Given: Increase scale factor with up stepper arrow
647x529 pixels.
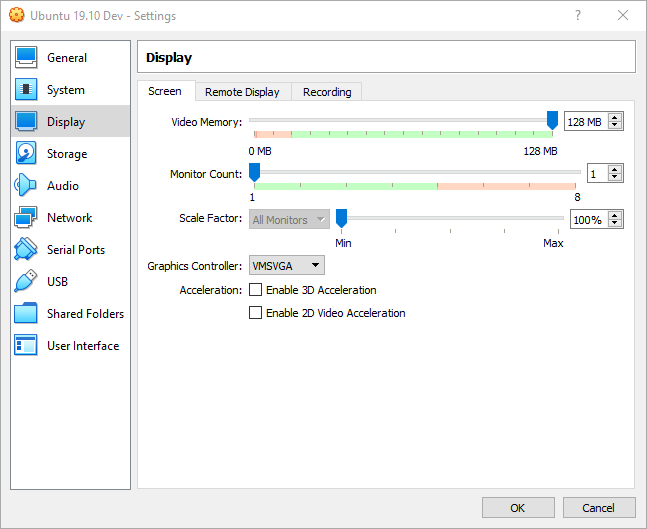Looking at the screenshot, I should [615, 215].
